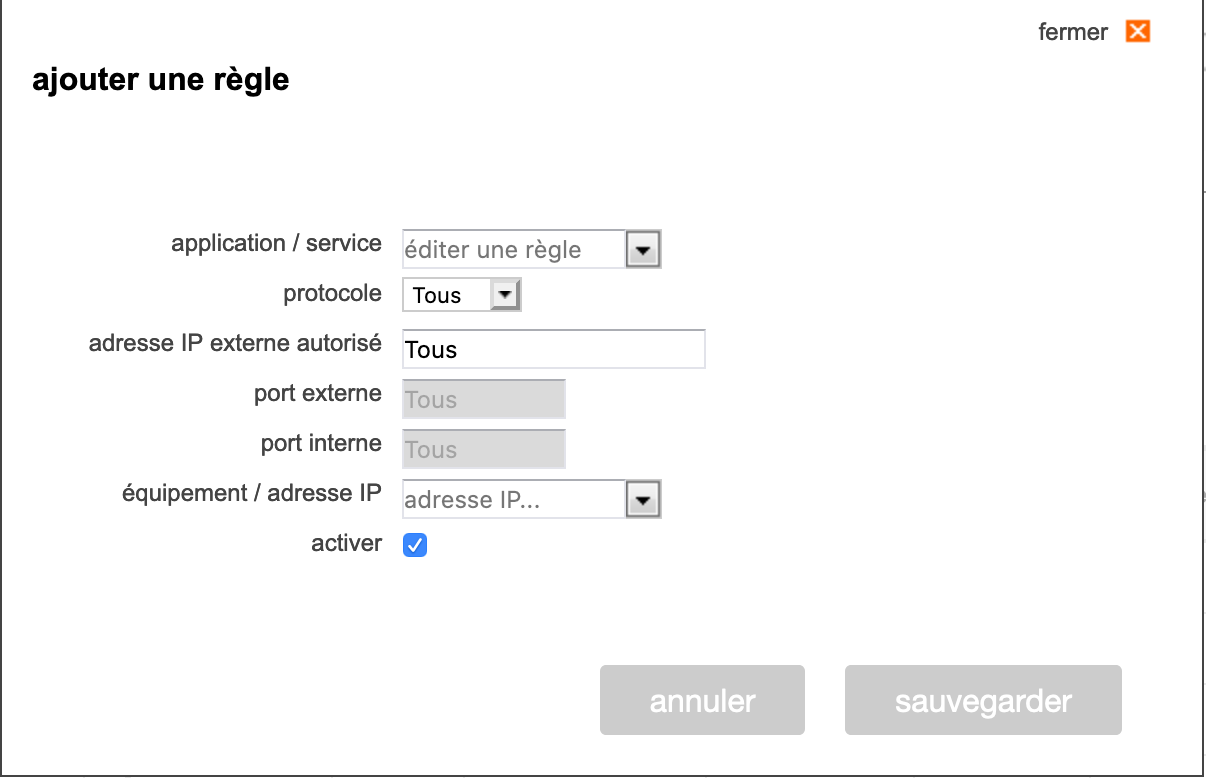Click the 'fermer' text link
This screenshot has height=778, width=1206.
pos(1073,32)
